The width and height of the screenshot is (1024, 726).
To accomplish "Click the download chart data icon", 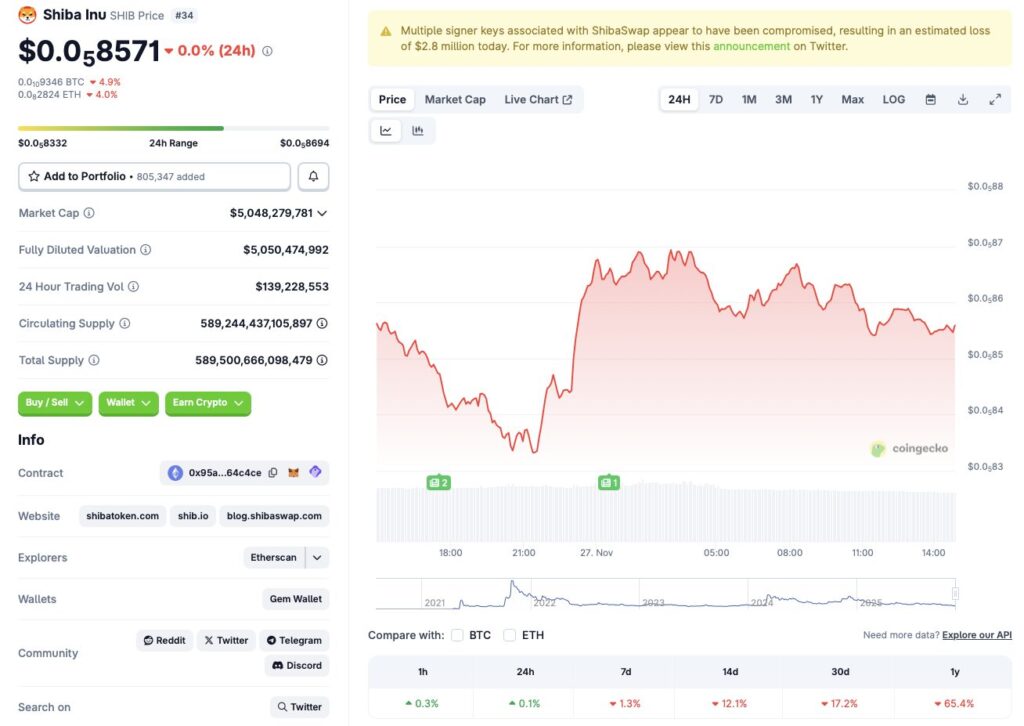I will click(963, 100).
